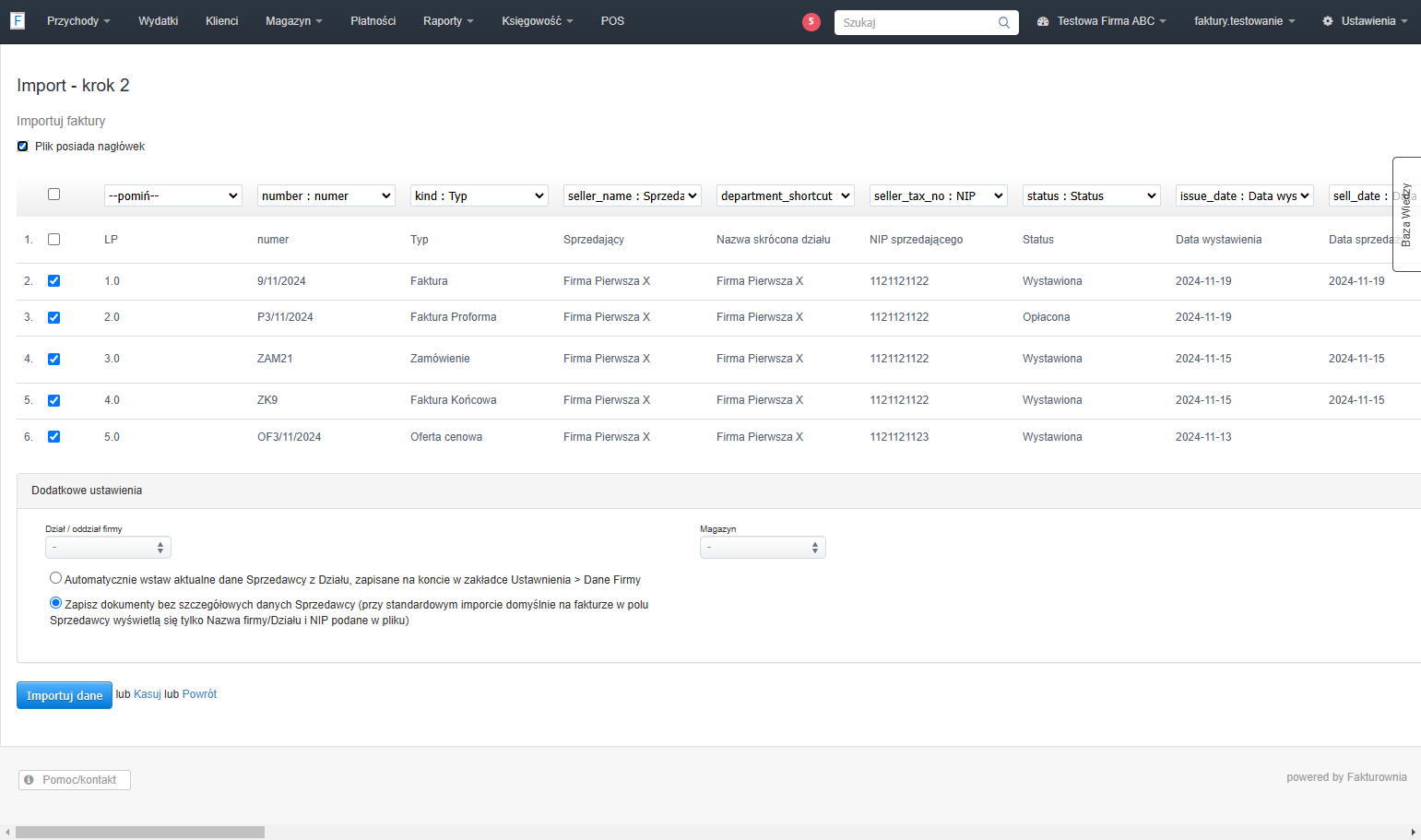Toggle Plik posiada nagłówek checkbox

tap(23, 146)
